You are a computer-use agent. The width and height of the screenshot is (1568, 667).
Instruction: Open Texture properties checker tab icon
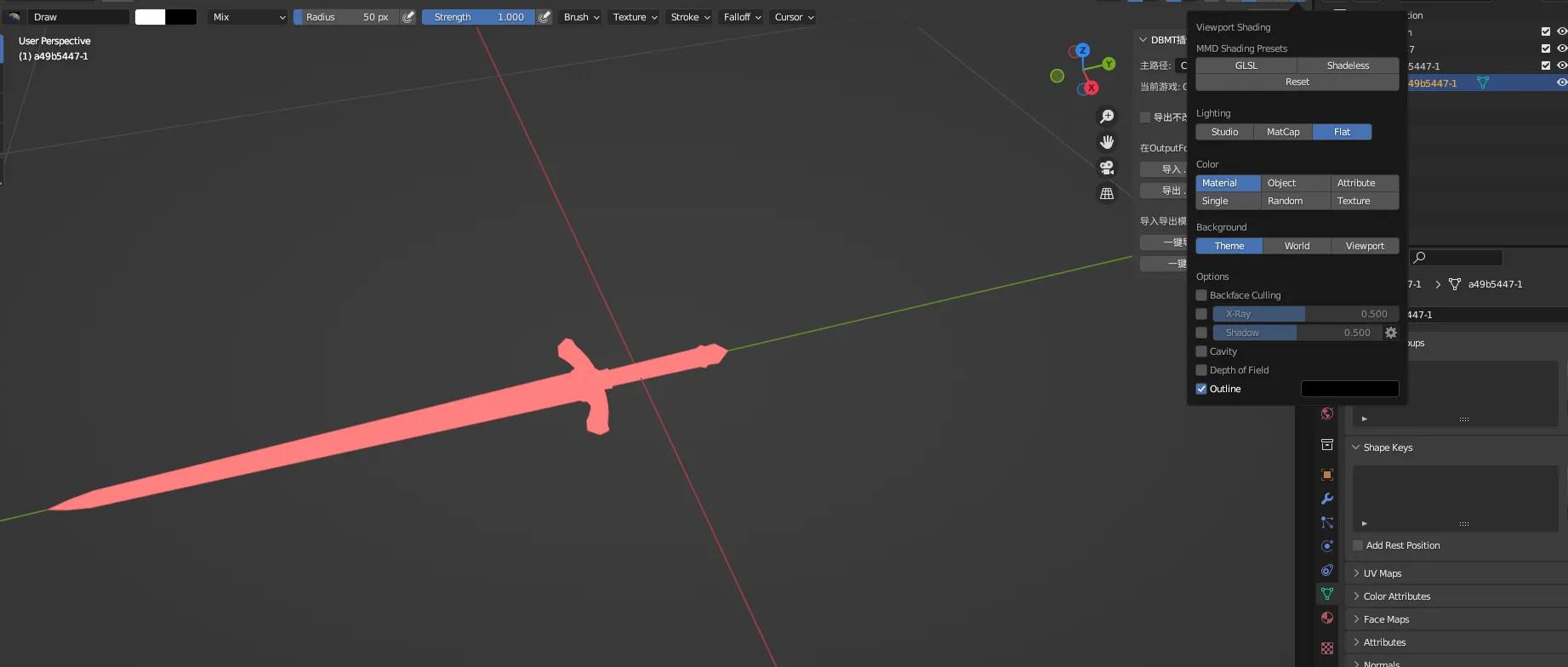coord(1327,648)
